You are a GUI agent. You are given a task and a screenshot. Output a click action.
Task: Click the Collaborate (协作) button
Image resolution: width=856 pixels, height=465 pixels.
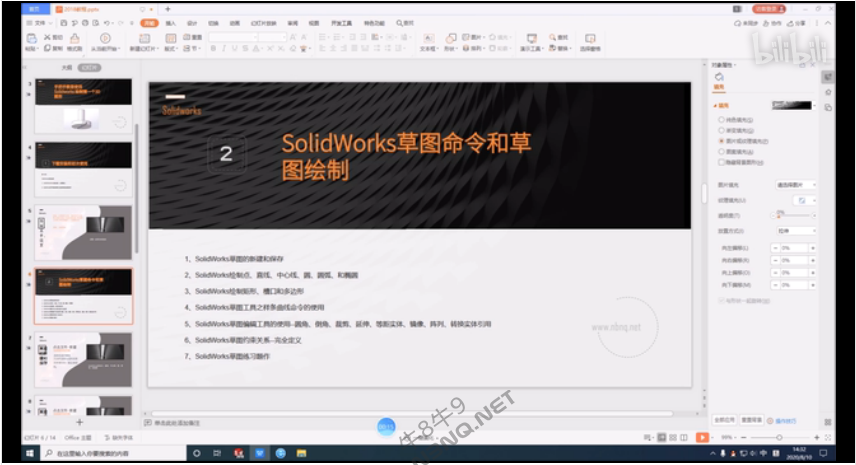(772, 23)
